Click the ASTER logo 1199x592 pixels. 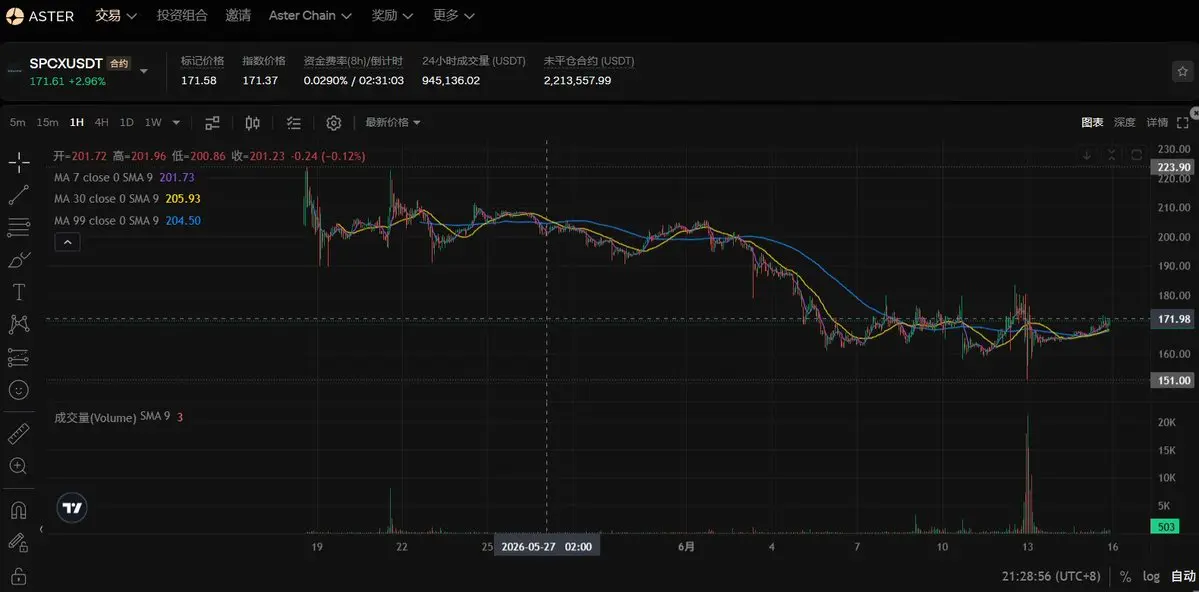click(x=40, y=15)
